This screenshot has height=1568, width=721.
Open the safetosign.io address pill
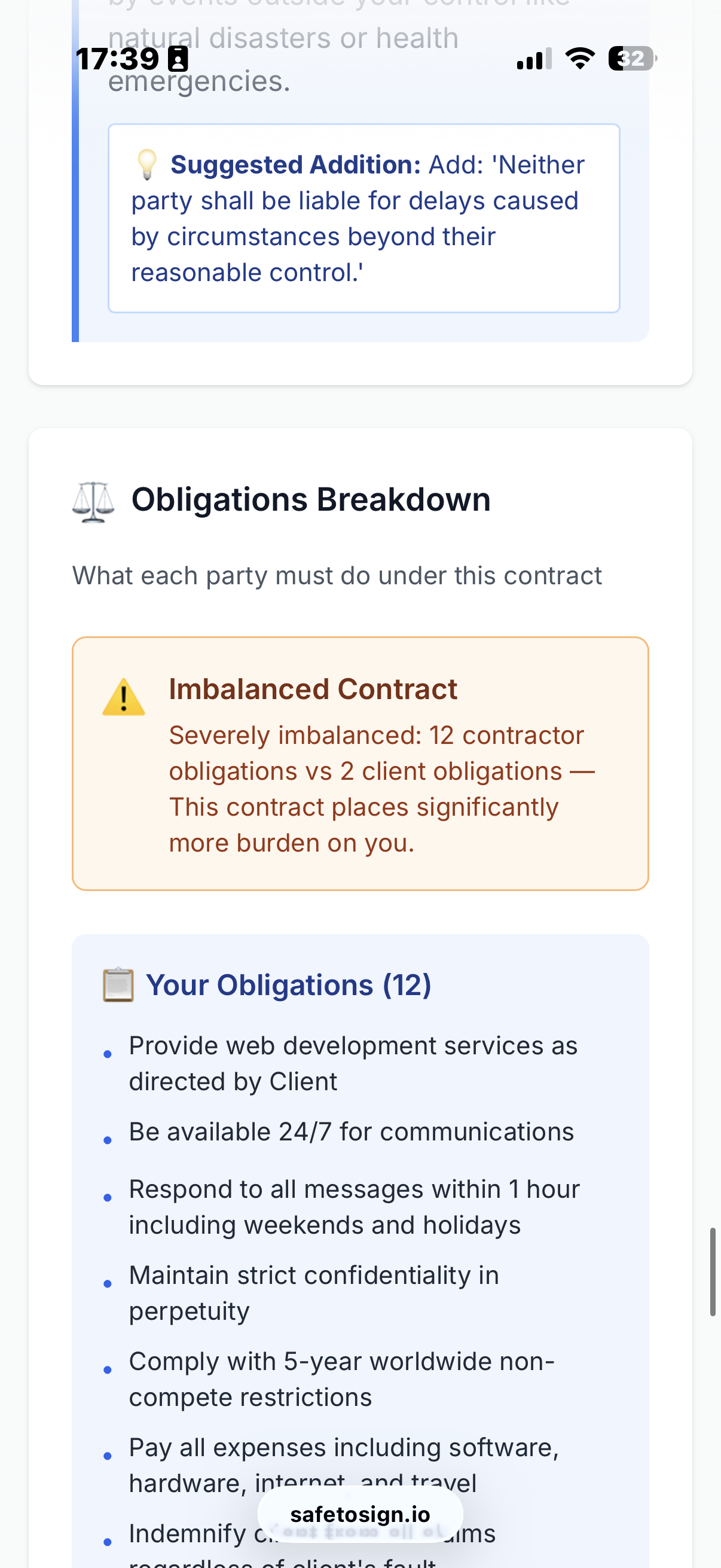tap(360, 1514)
